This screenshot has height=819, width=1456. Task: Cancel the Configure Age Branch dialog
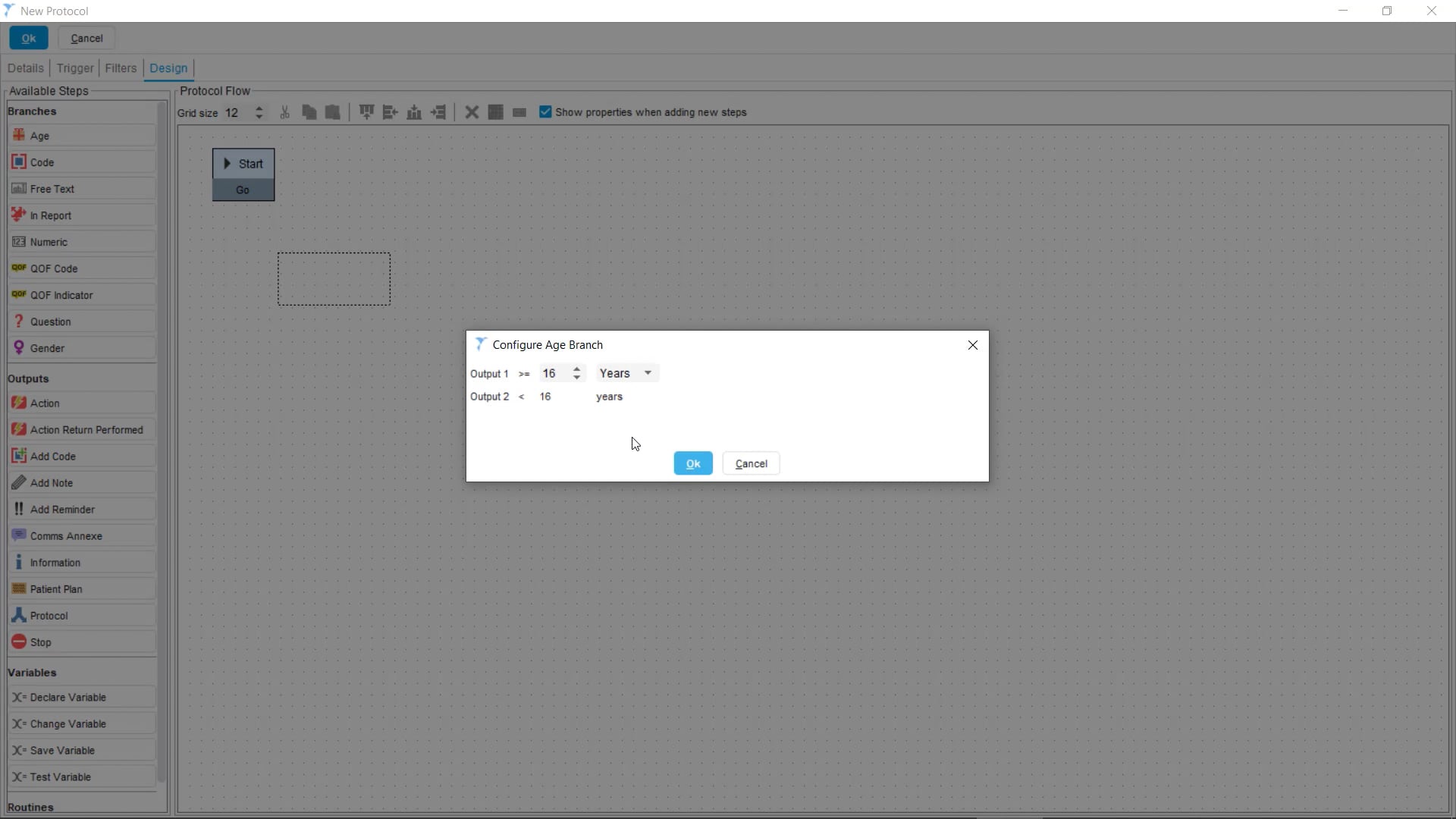(x=751, y=463)
